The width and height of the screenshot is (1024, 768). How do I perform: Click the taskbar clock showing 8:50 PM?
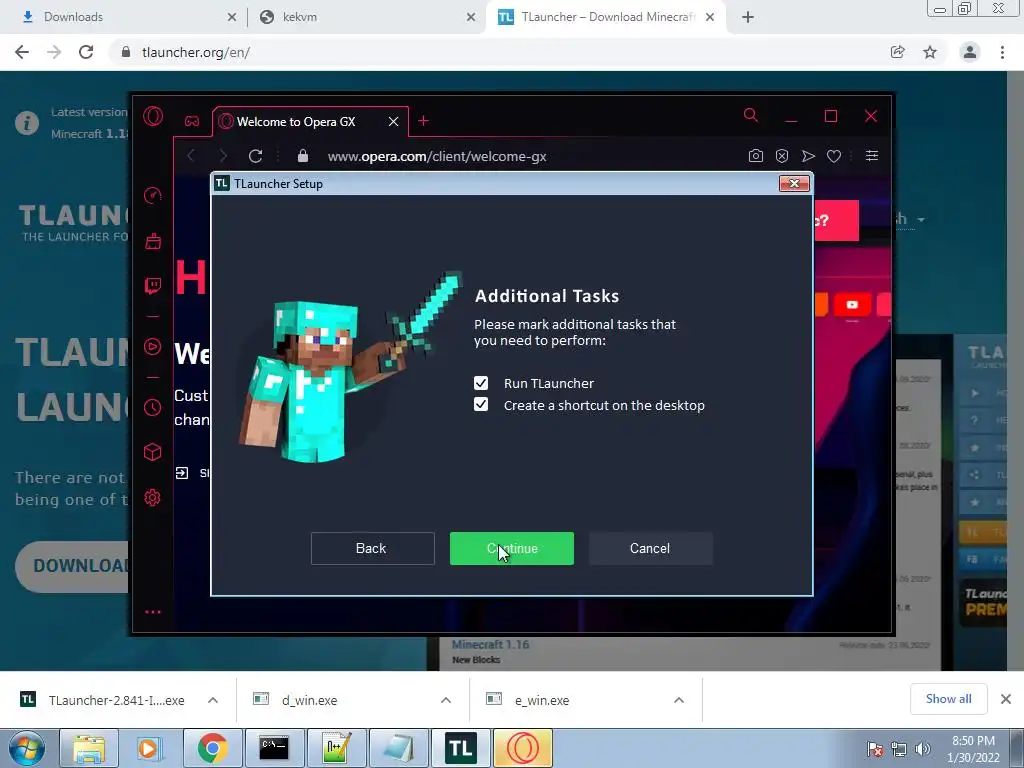coord(973,749)
